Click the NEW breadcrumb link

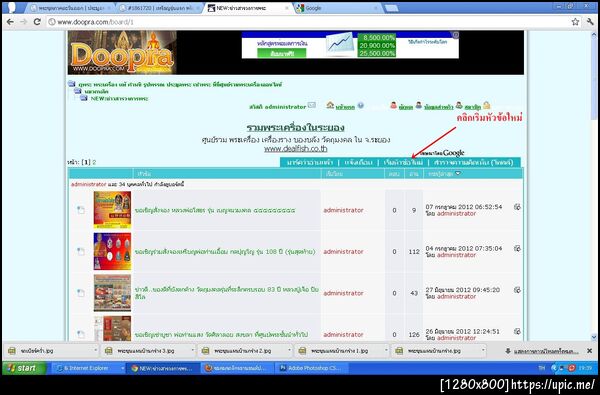[x=119, y=98]
